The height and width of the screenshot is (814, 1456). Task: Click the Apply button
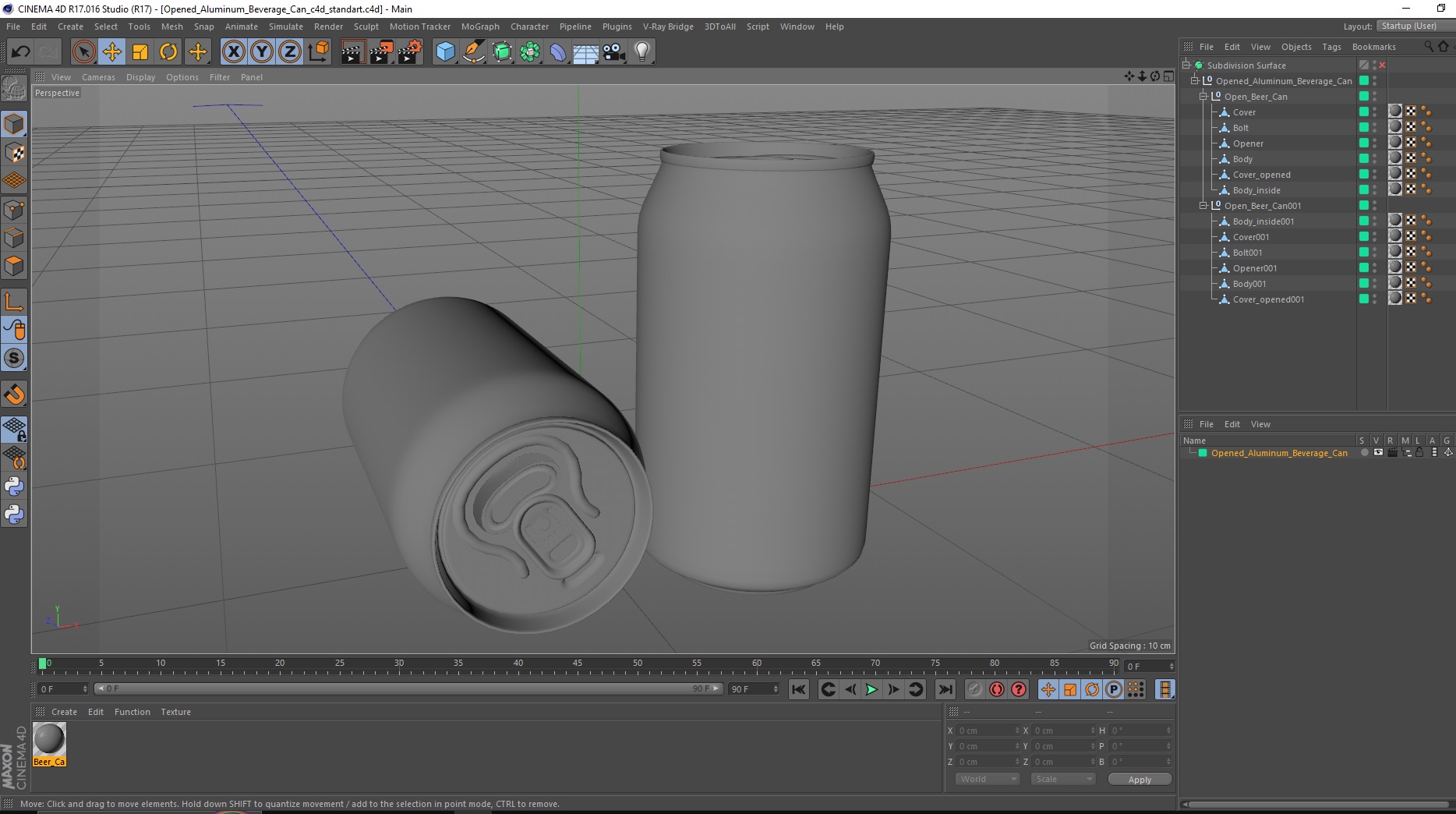click(1140, 780)
